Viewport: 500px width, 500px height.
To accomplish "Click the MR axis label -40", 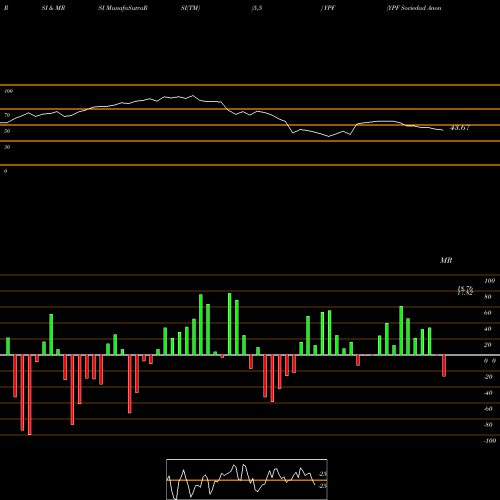I will (x=488, y=393).
